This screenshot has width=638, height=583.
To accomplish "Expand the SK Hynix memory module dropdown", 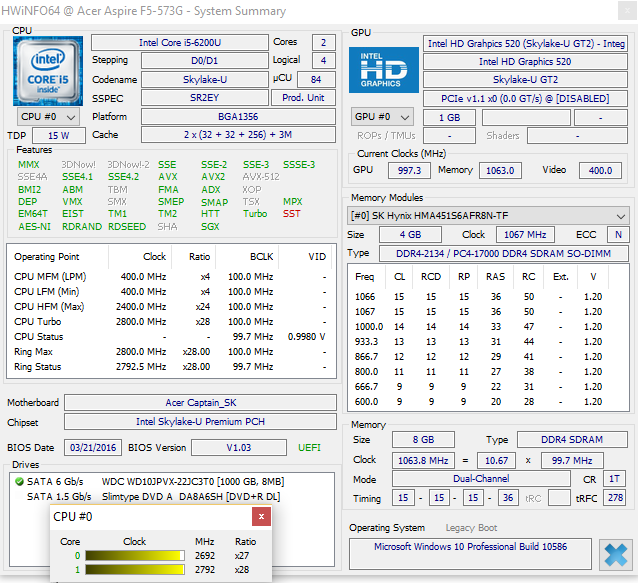I will [x=488, y=216].
